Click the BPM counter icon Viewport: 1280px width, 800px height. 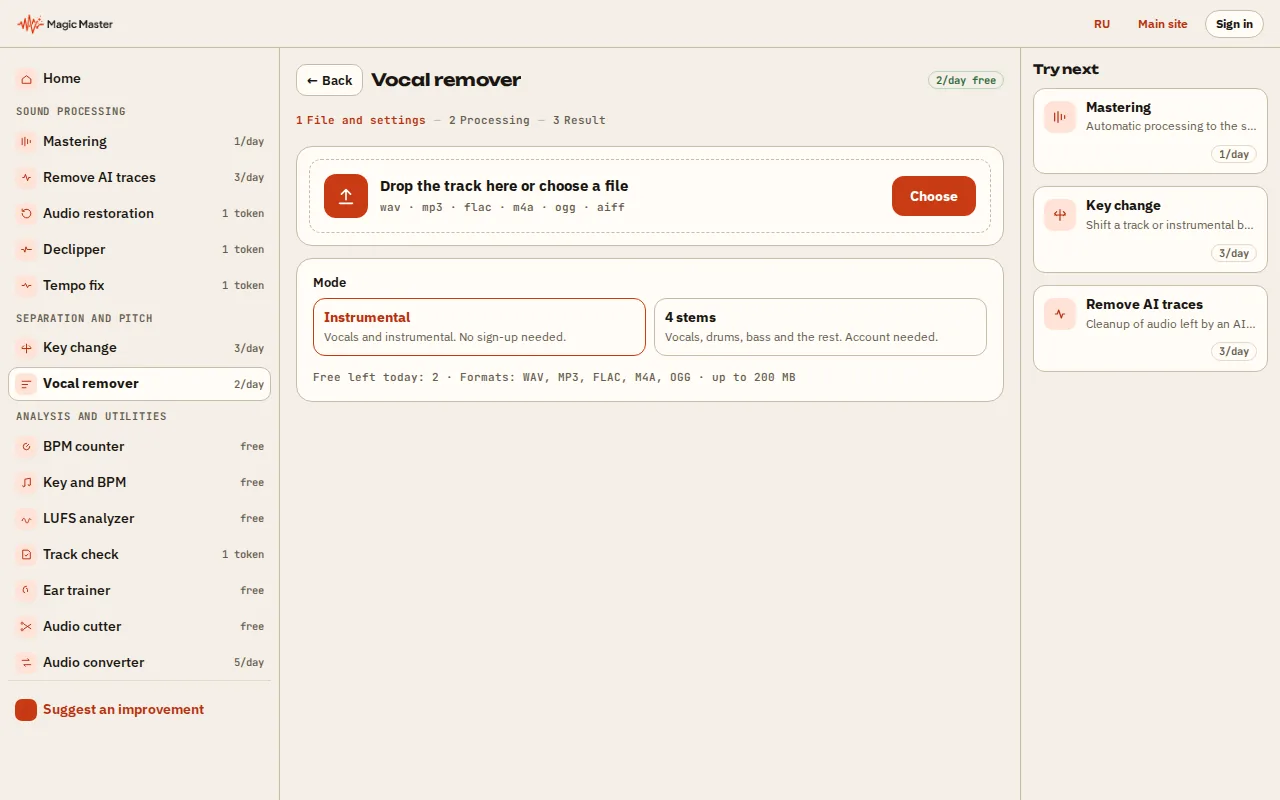point(26,447)
